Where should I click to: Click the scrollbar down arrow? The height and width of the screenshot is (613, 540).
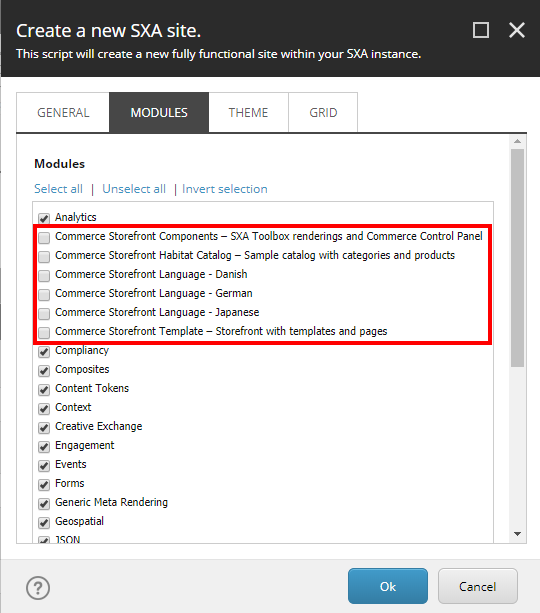click(517, 534)
